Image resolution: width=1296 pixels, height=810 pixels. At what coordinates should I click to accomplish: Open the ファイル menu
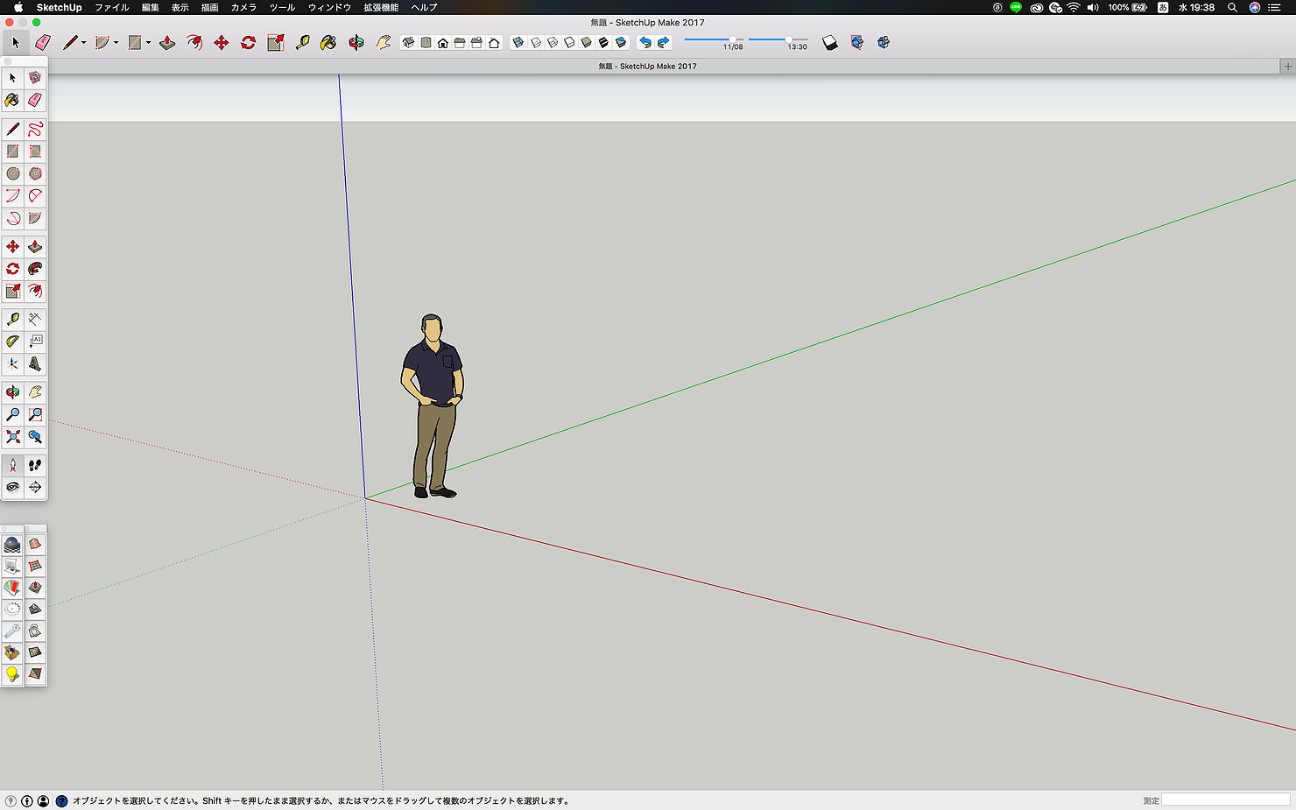[x=111, y=7]
